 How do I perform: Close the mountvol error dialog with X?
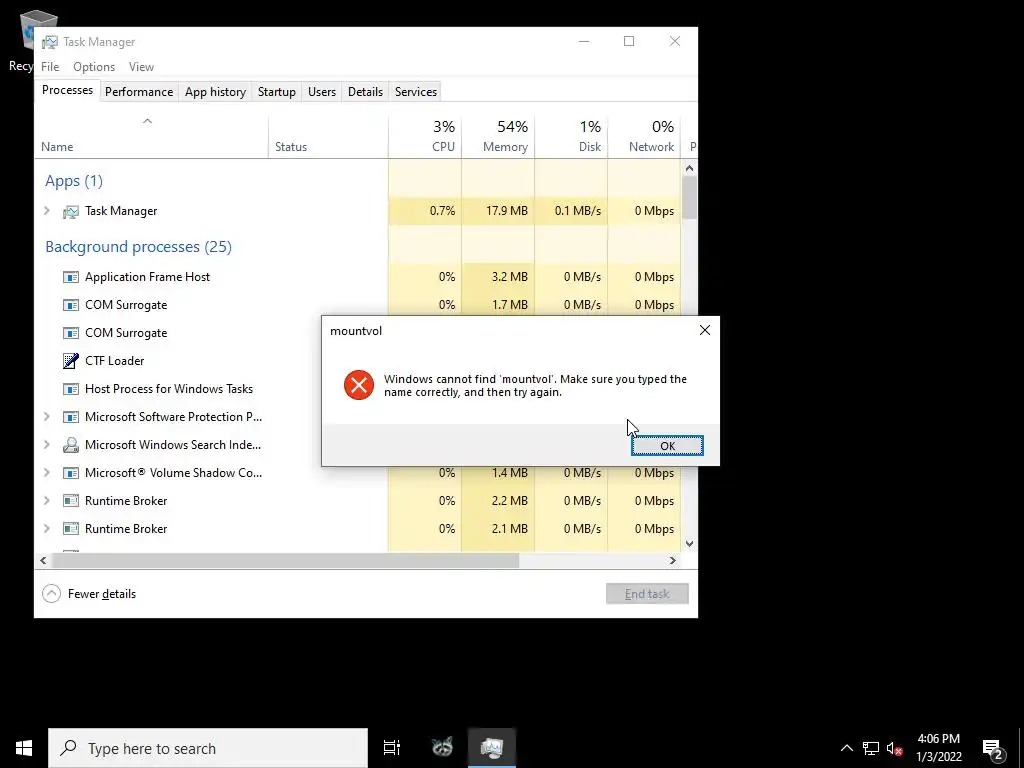coord(705,330)
